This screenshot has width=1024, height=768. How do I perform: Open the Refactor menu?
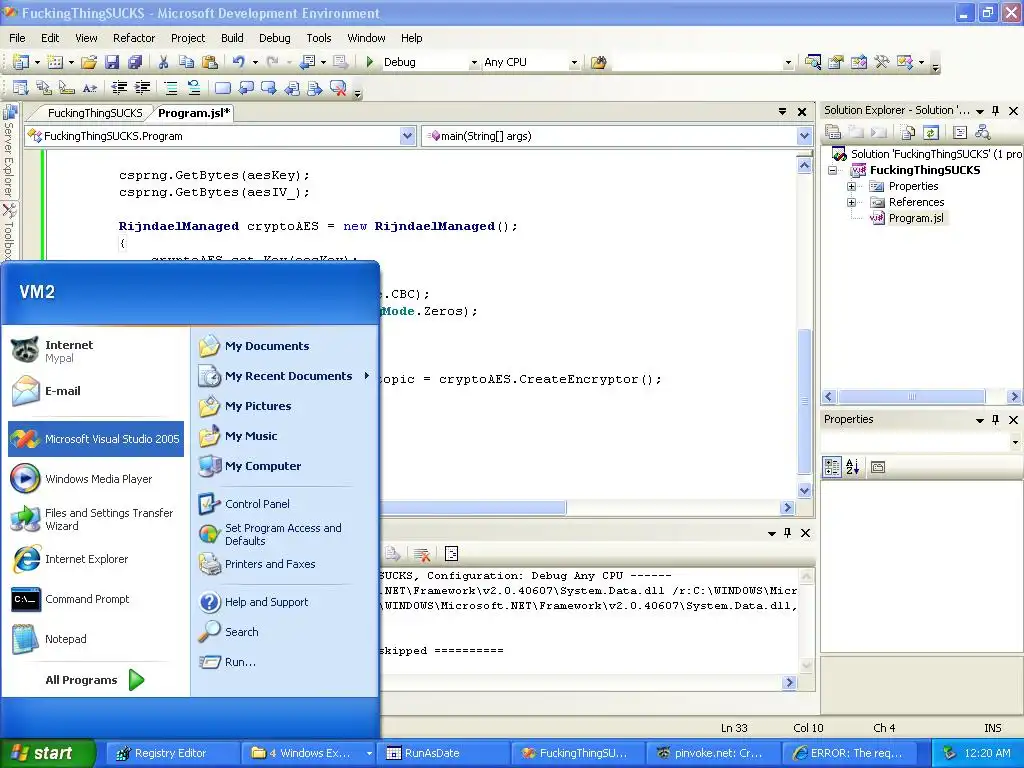134,38
